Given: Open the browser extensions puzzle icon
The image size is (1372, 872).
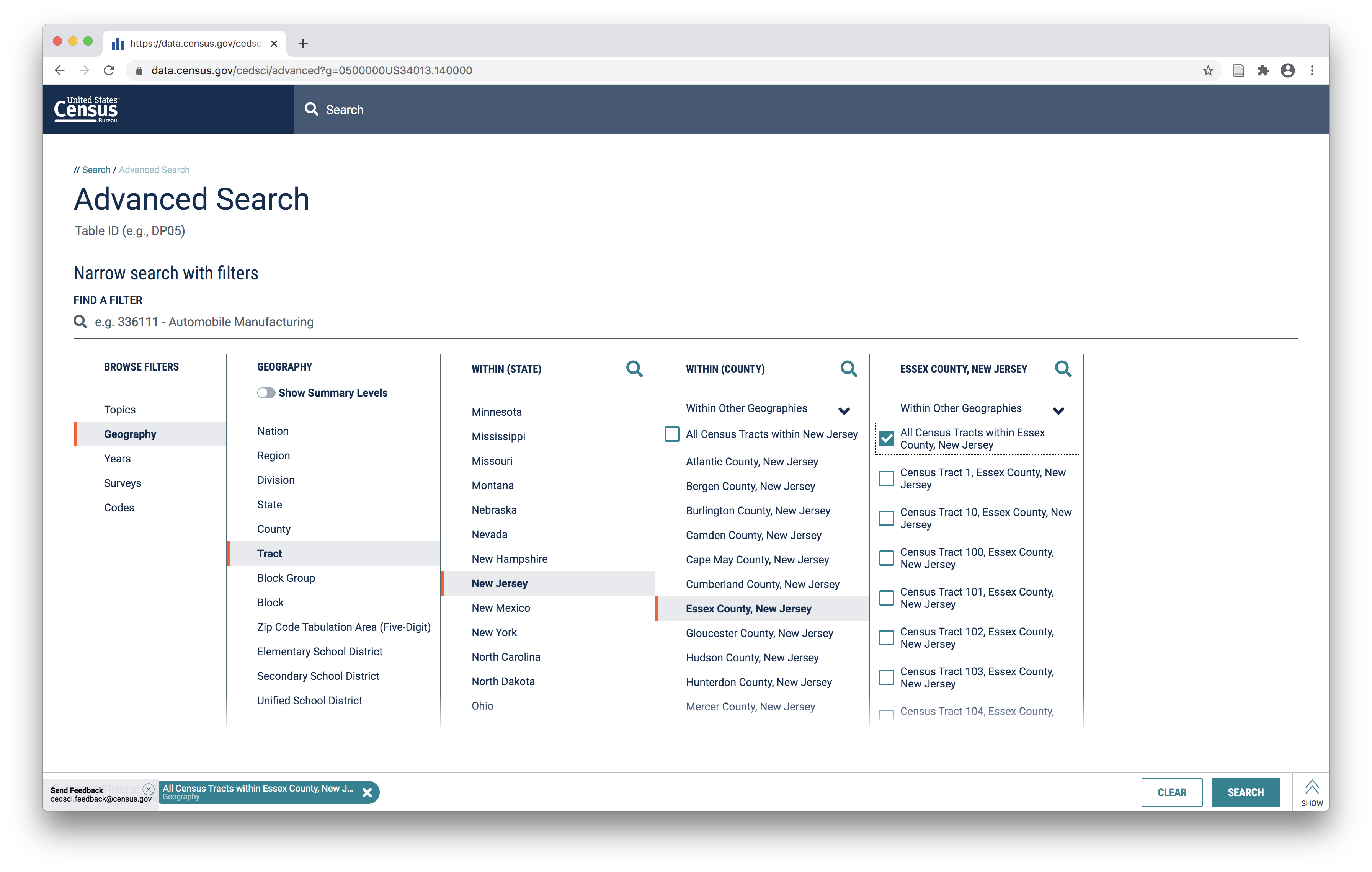Looking at the screenshot, I should [x=1263, y=71].
